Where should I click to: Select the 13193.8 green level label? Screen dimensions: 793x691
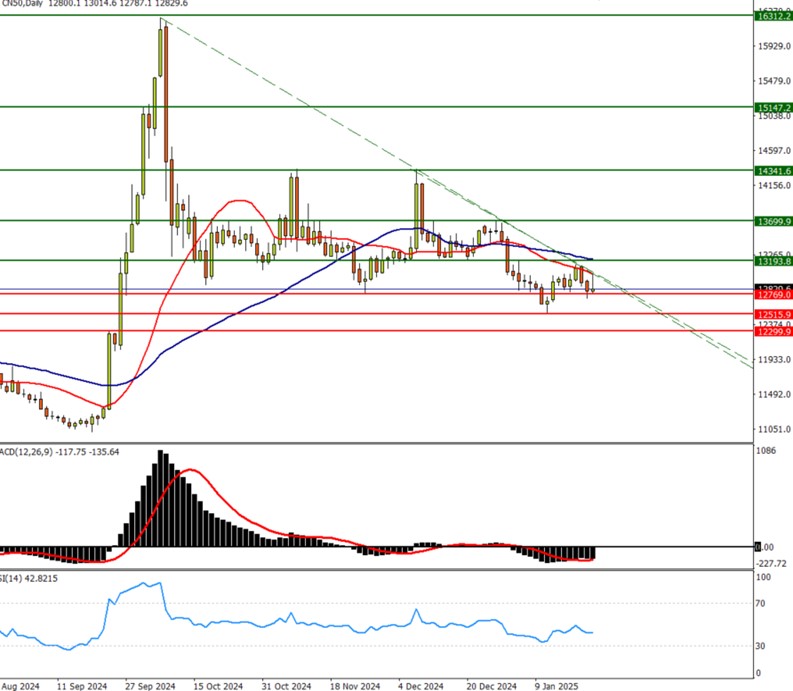point(772,260)
